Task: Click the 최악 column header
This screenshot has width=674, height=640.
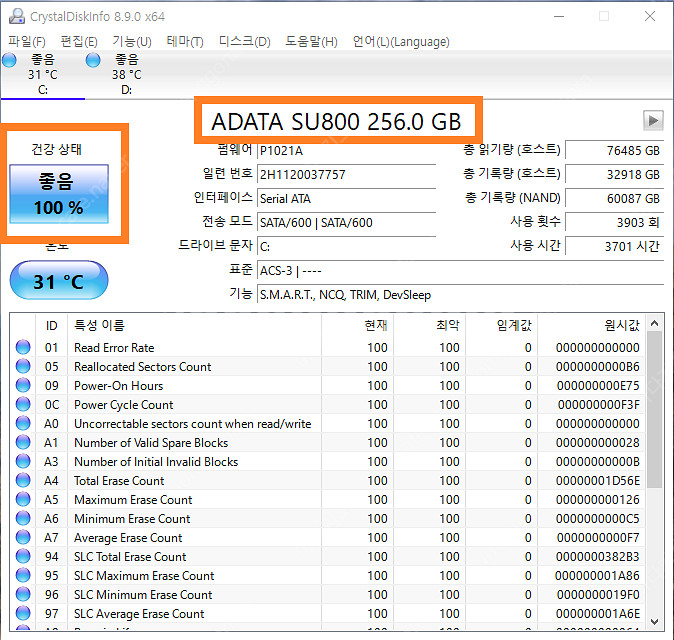Action: tap(430, 325)
